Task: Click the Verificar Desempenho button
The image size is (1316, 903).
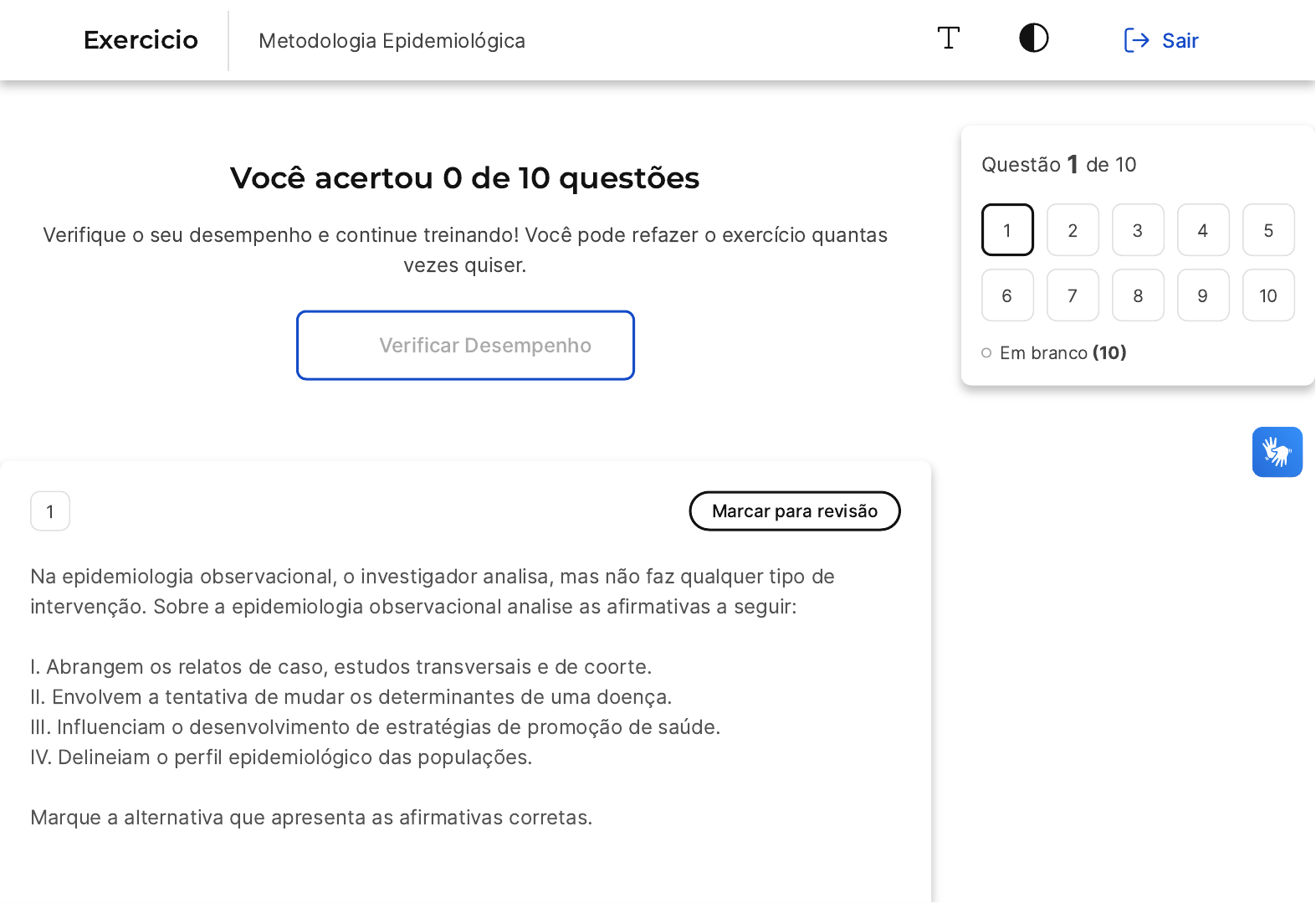Action: click(x=465, y=346)
